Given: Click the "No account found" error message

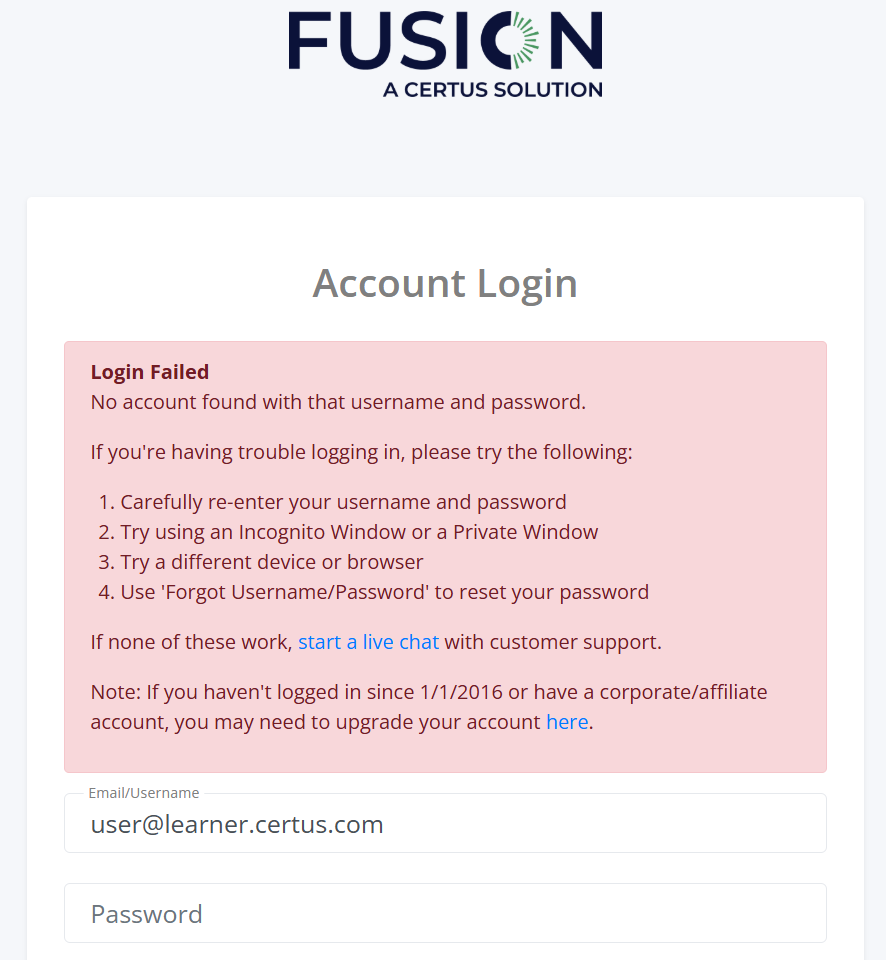Looking at the screenshot, I should pyautogui.click(x=338, y=402).
